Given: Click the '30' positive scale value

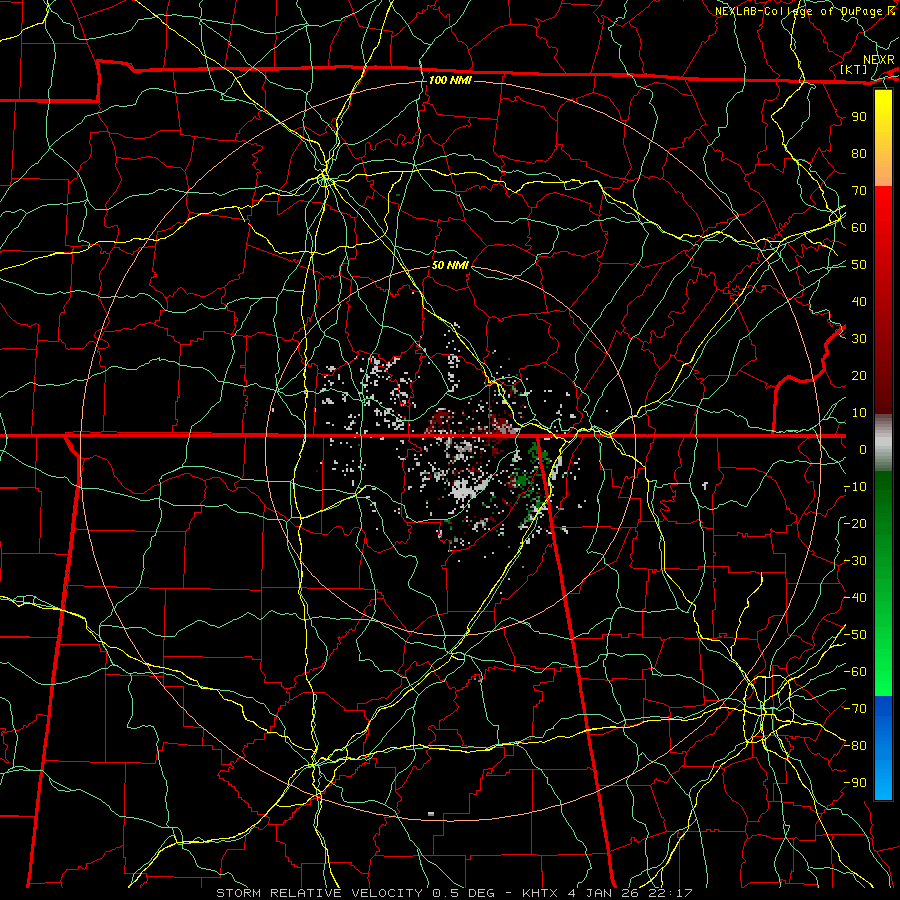Looking at the screenshot, I should [859, 339].
